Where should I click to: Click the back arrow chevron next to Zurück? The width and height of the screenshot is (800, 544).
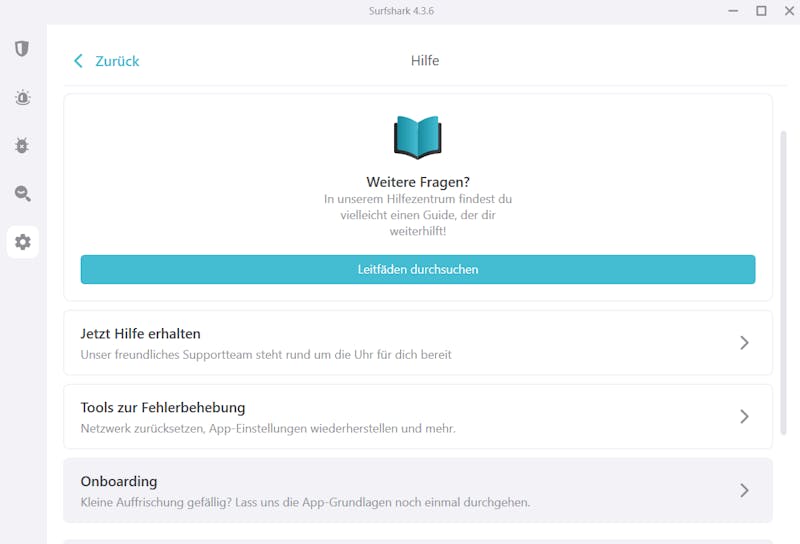click(x=78, y=61)
